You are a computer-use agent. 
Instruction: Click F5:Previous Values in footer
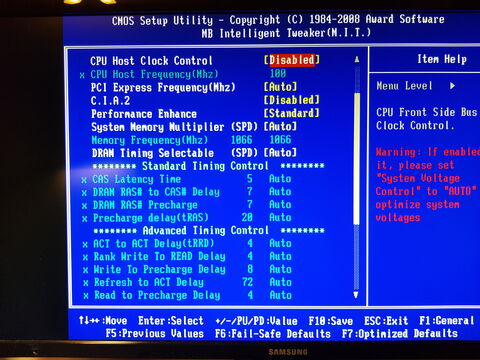coord(155,333)
